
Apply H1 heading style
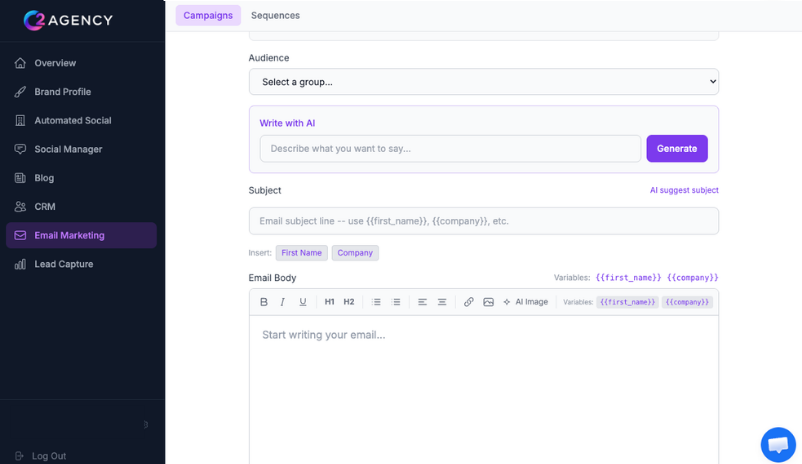click(x=329, y=302)
